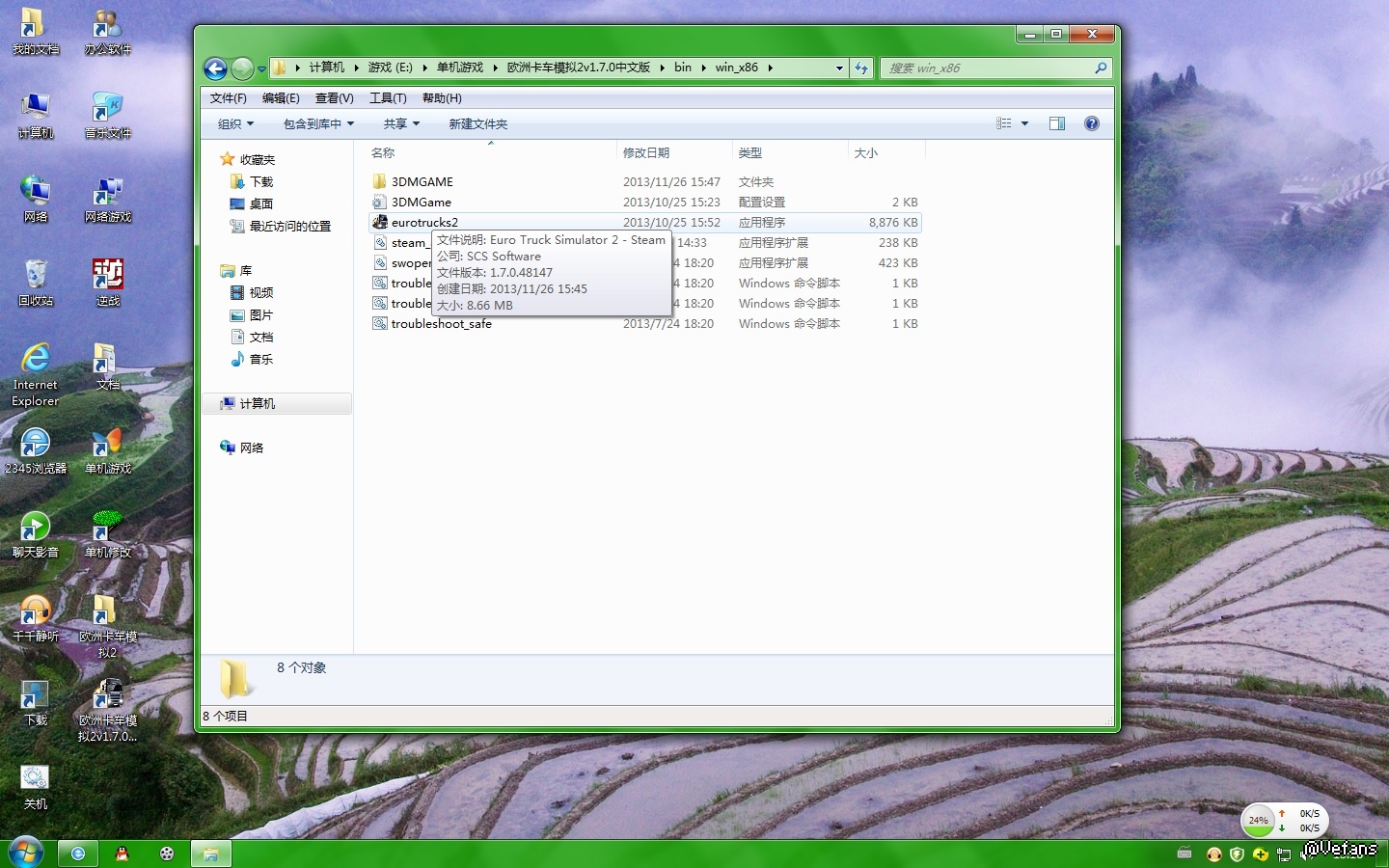
Task: Open 单机游戏 desktop shortcut
Action: pos(108,451)
